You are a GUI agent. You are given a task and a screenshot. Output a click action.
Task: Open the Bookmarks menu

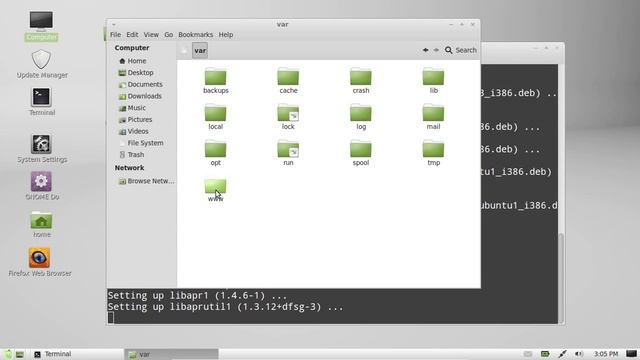(196, 35)
